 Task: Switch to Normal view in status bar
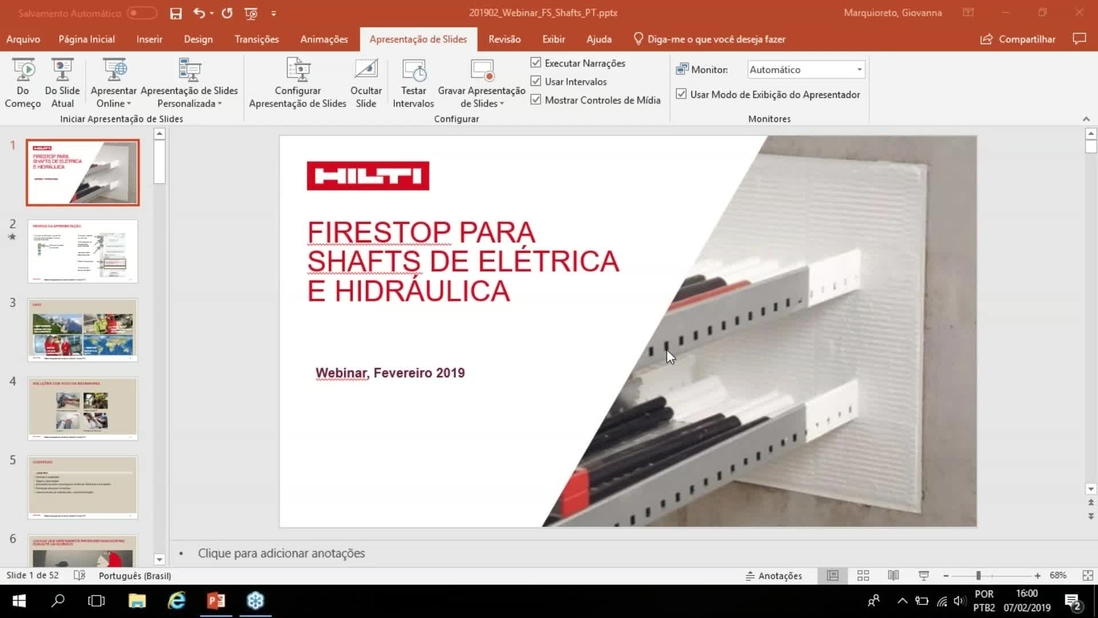point(833,575)
